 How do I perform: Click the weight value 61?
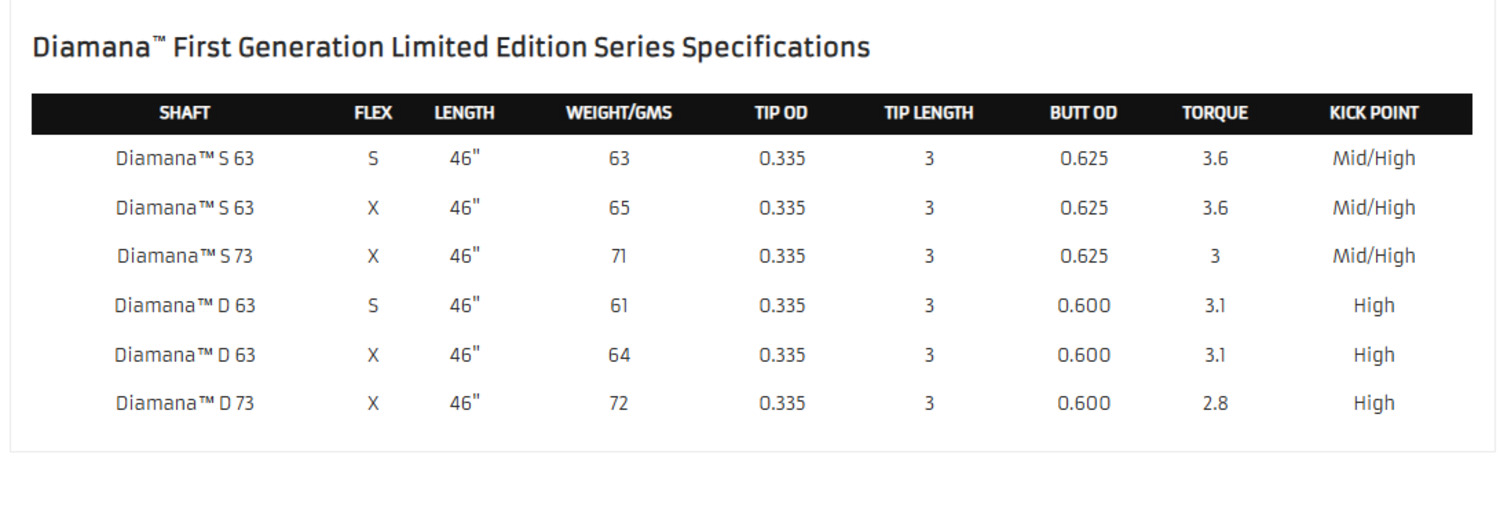pyautogui.click(x=619, y=305)
